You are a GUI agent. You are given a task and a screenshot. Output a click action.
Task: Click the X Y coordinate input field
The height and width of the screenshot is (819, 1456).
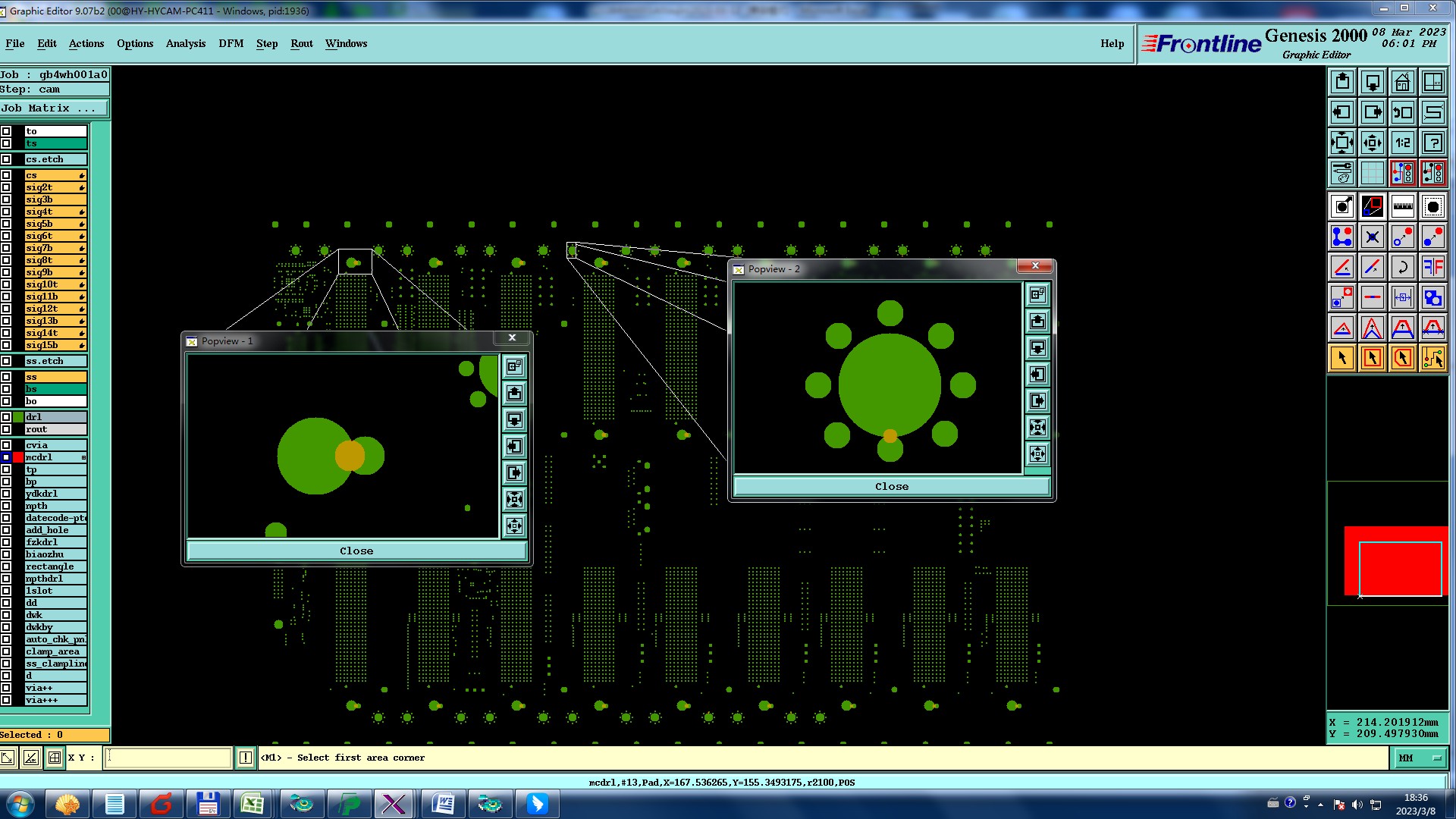point(168,758)
